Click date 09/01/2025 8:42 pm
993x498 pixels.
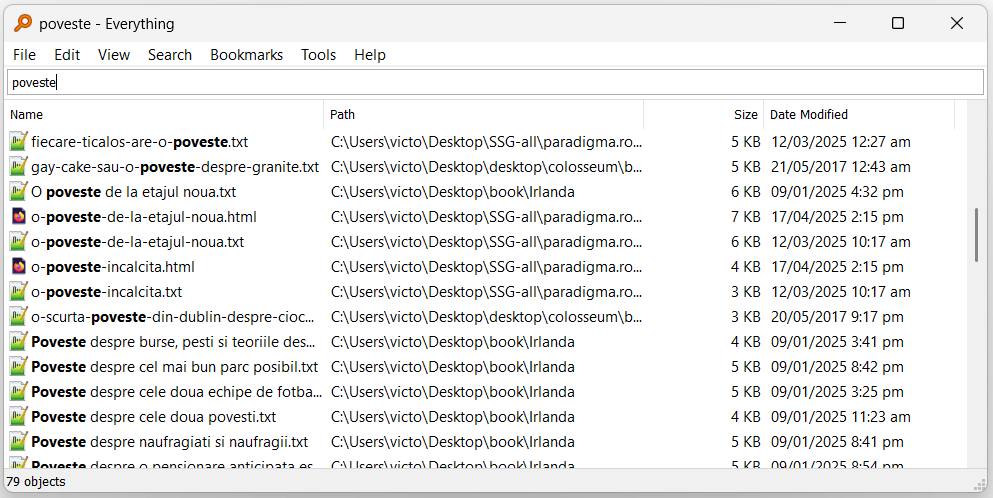(x=837, y=367)
